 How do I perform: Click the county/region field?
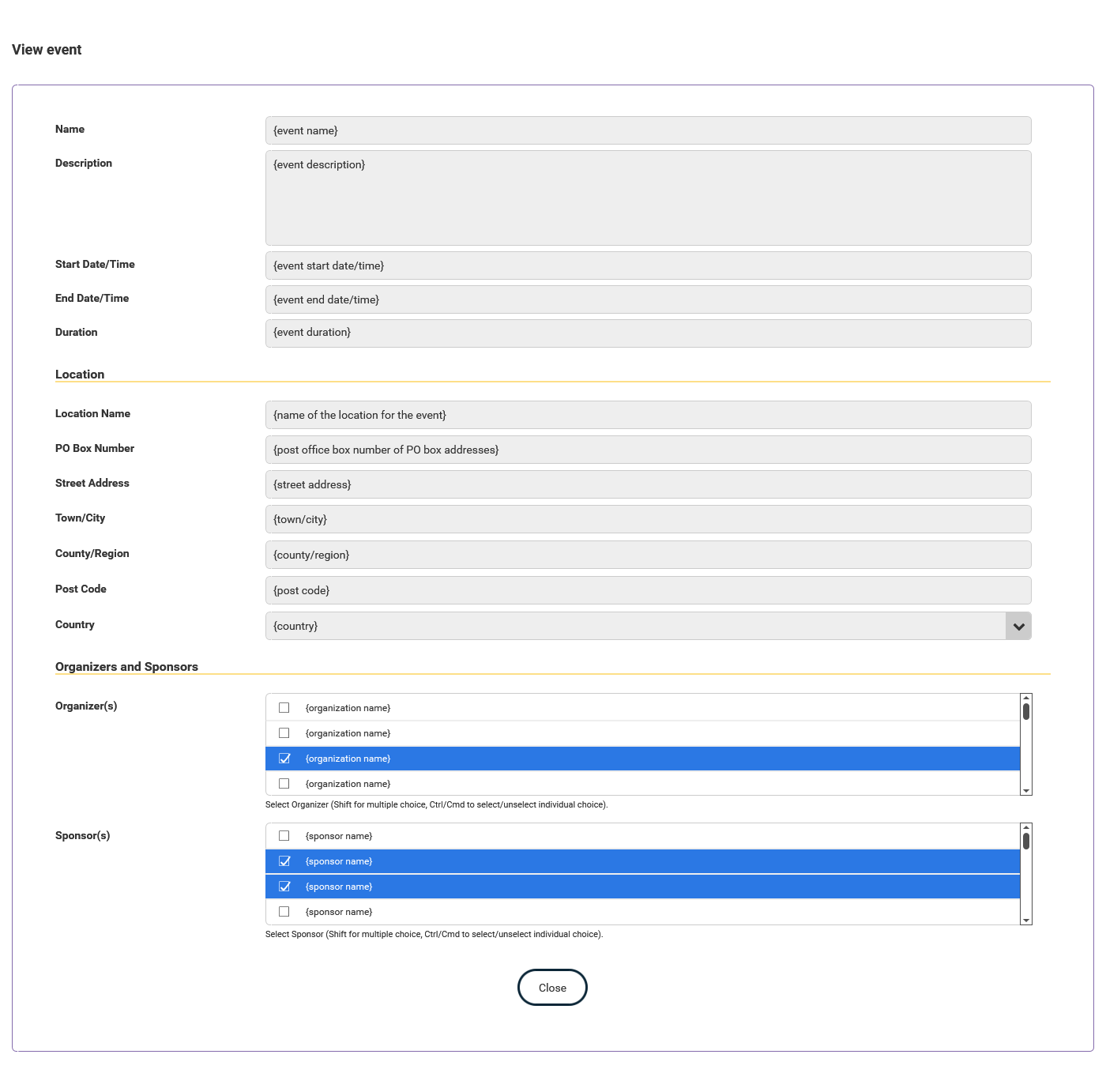click(x=649, y=555)
